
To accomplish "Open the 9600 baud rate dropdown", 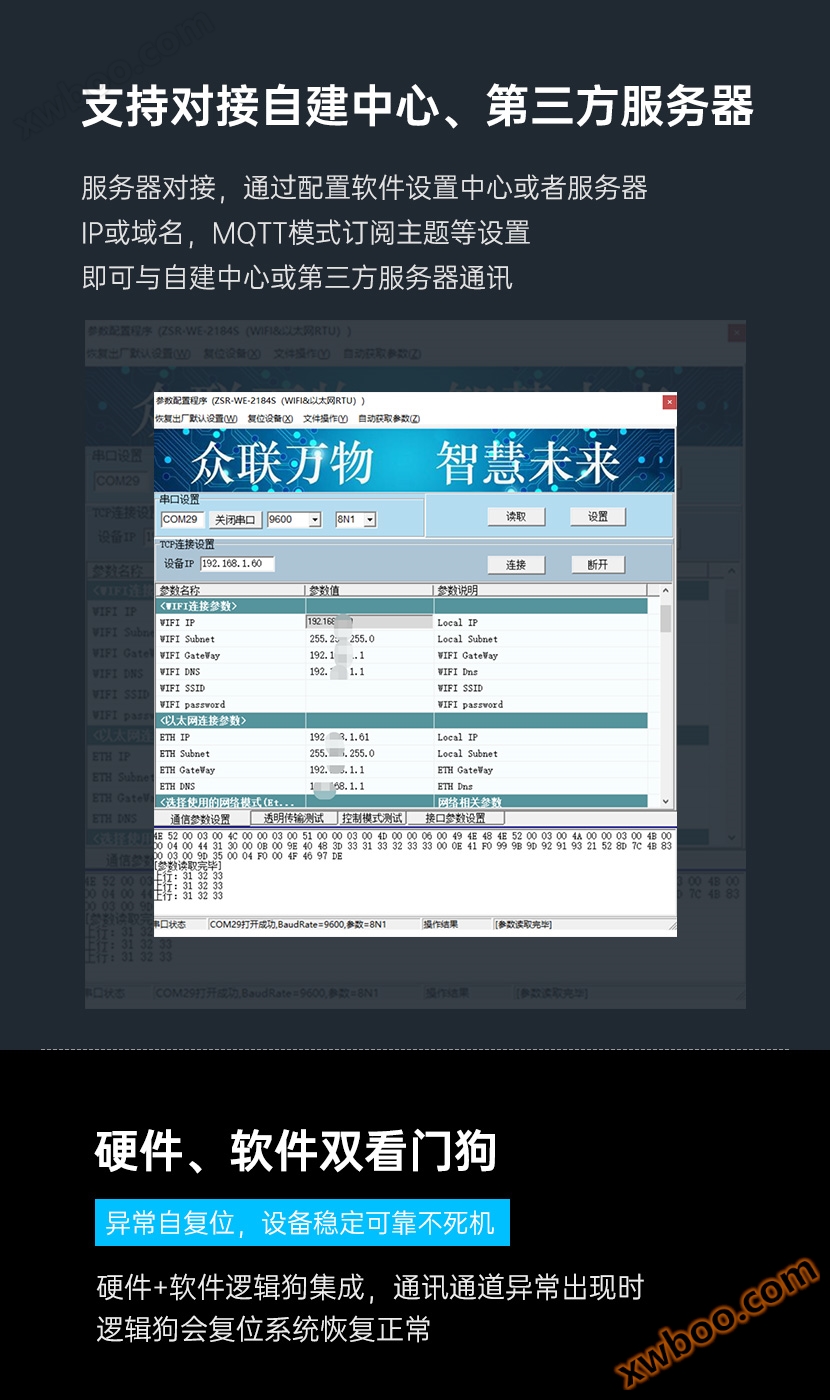I will click(x=315, y=520).
